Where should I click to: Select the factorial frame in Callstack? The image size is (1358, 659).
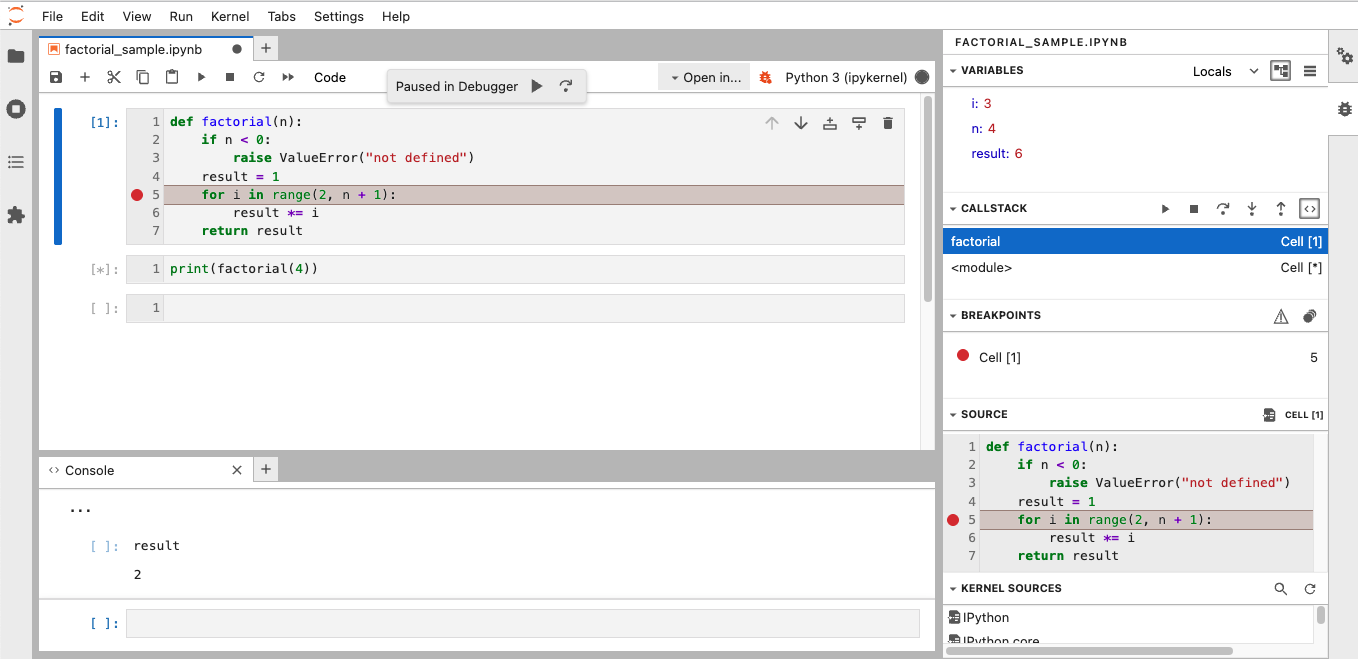pos(1136,241)
